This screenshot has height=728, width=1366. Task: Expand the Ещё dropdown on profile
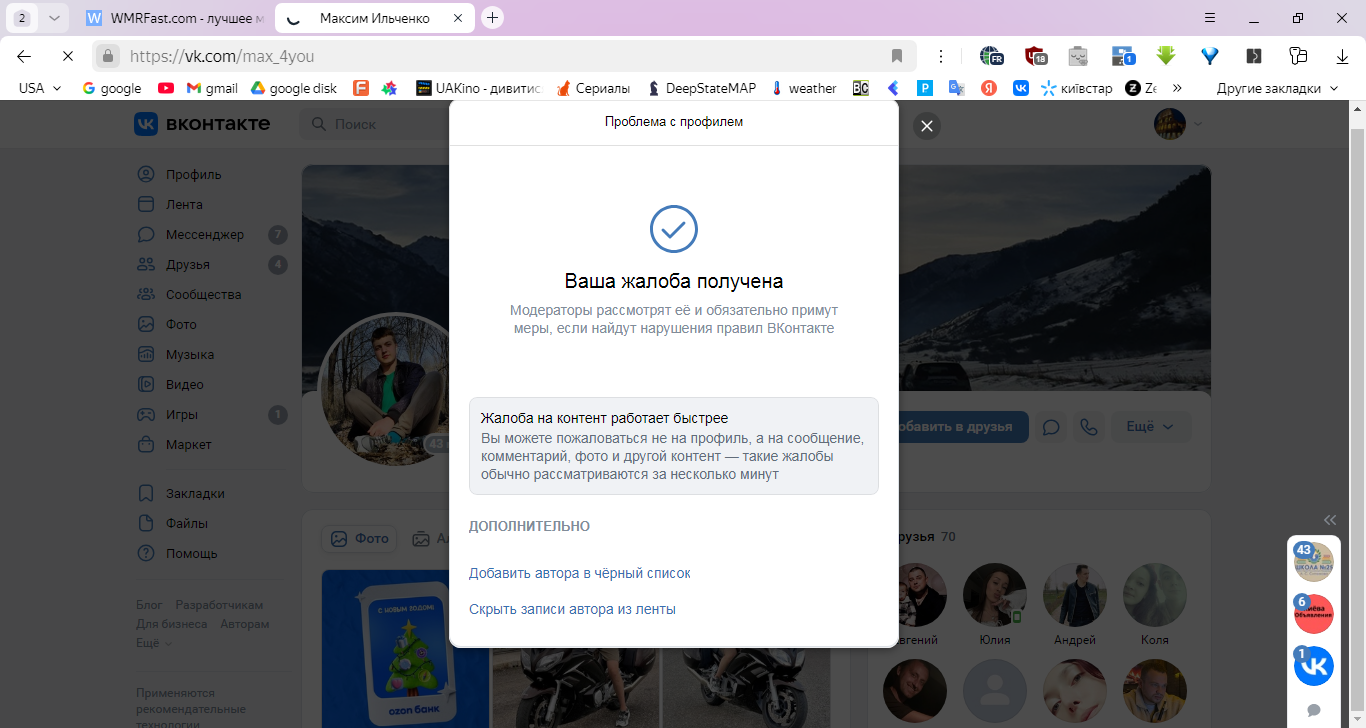coord(1151,427)
